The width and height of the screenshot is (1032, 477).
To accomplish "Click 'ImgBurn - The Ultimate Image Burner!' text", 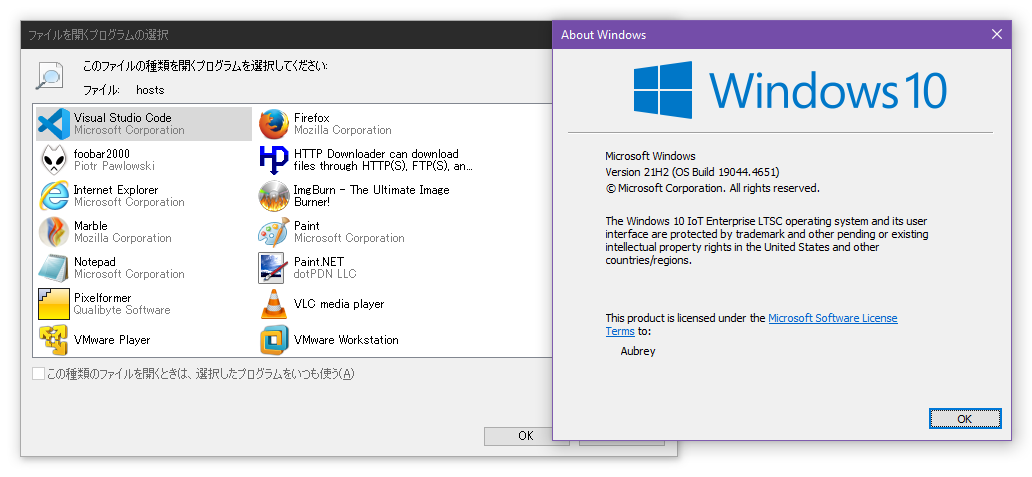I will pos(372,196).
